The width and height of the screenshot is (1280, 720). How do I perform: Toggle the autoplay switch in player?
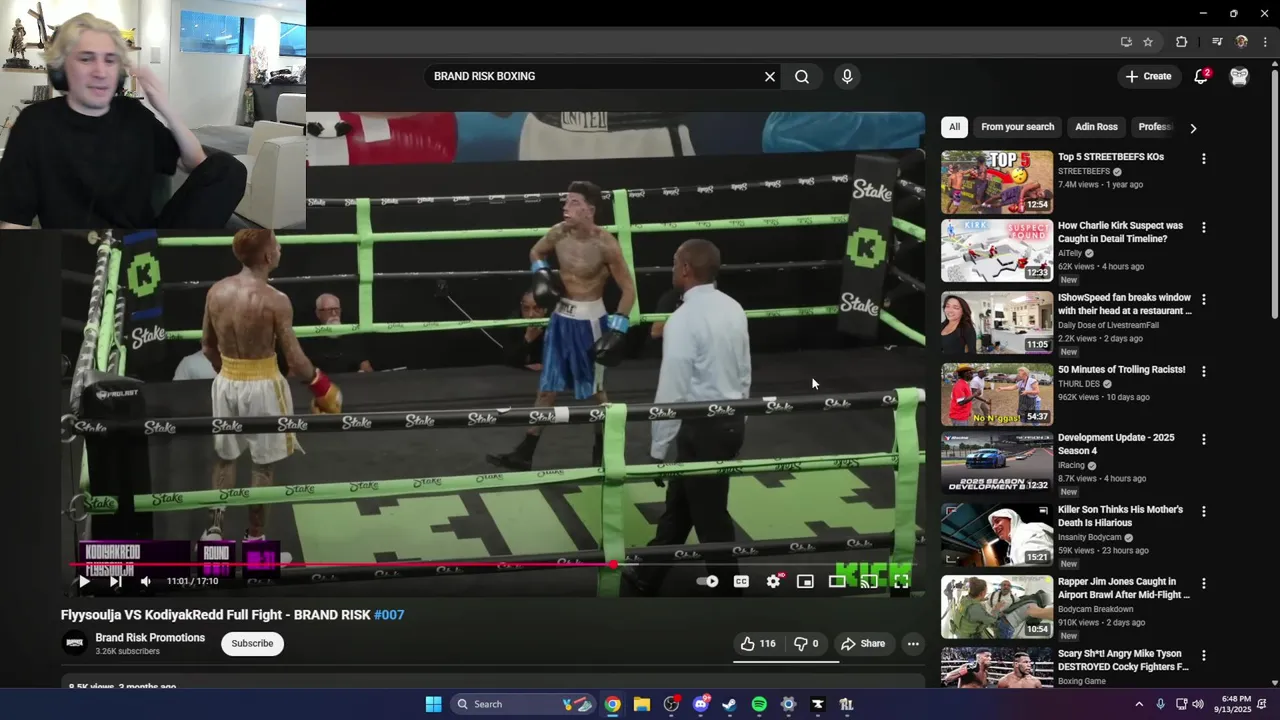tap(708, 581)
